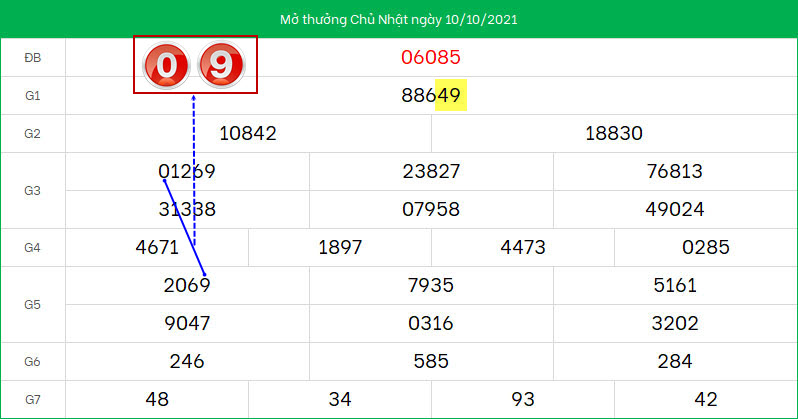Click G2 number 18830
798x419 pixels.
coord(614,134)
